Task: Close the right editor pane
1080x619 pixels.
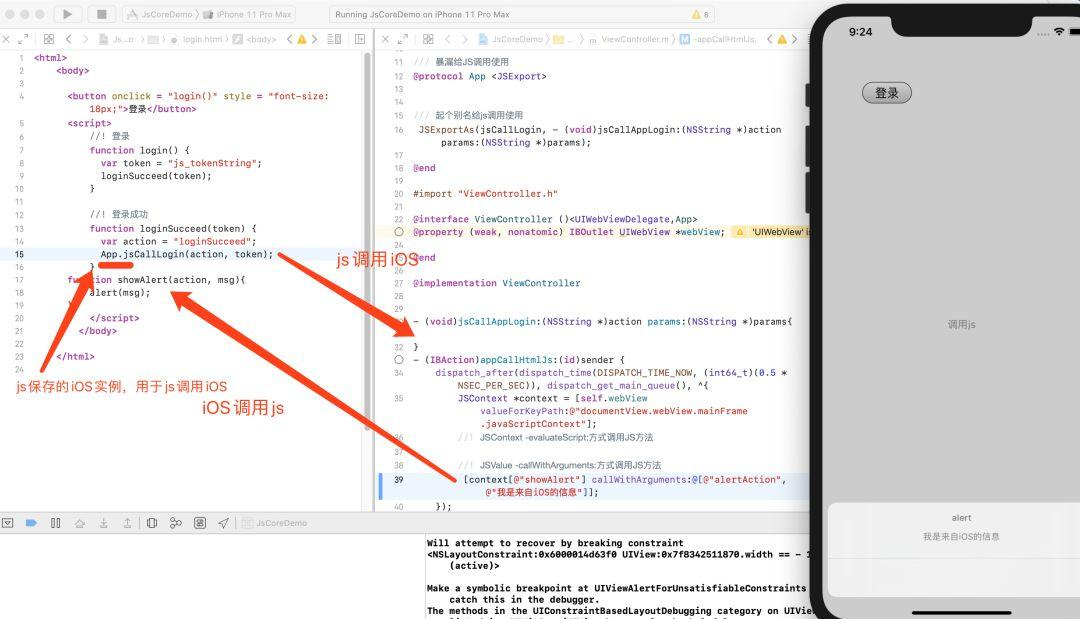Action: point(385,39)
